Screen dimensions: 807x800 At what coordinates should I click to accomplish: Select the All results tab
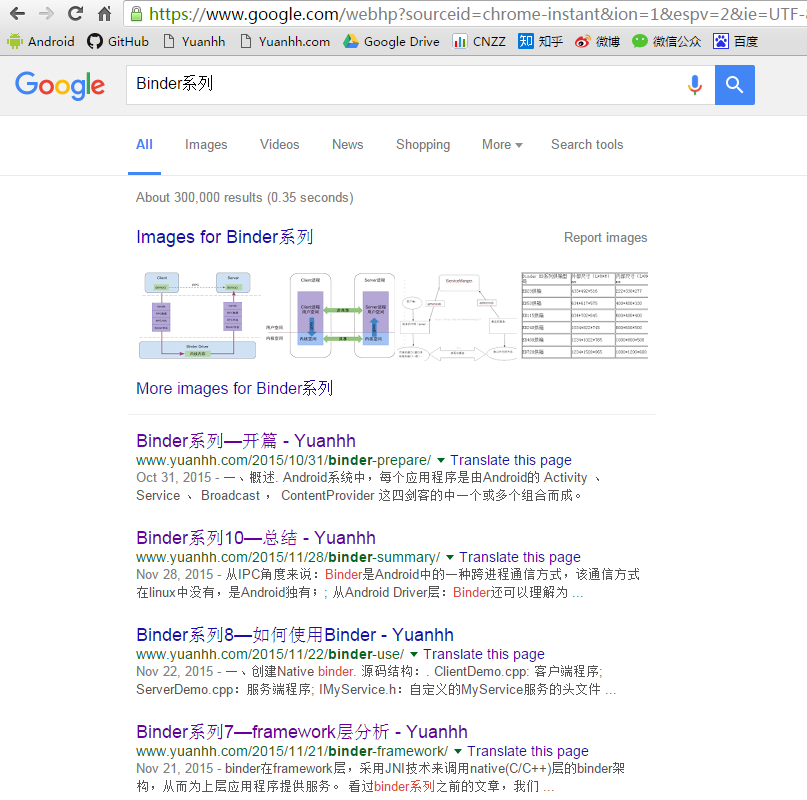(x=144, y=145)
